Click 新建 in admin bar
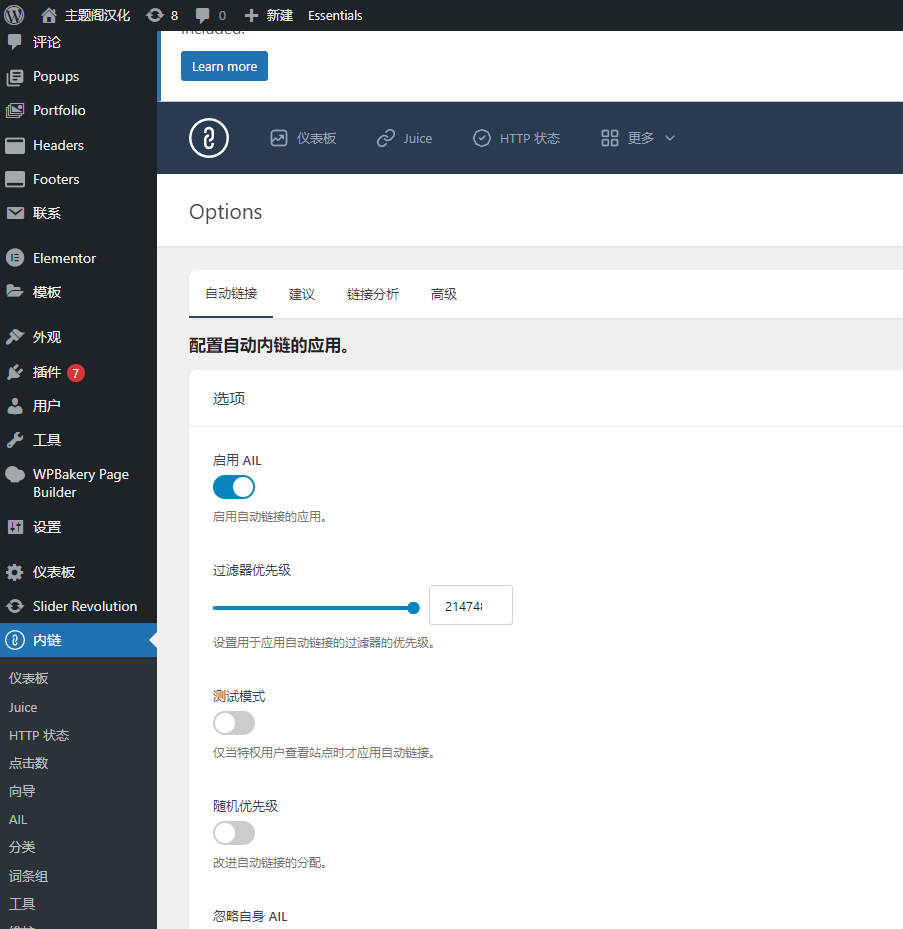903x929 pixels. click(279, 15)
